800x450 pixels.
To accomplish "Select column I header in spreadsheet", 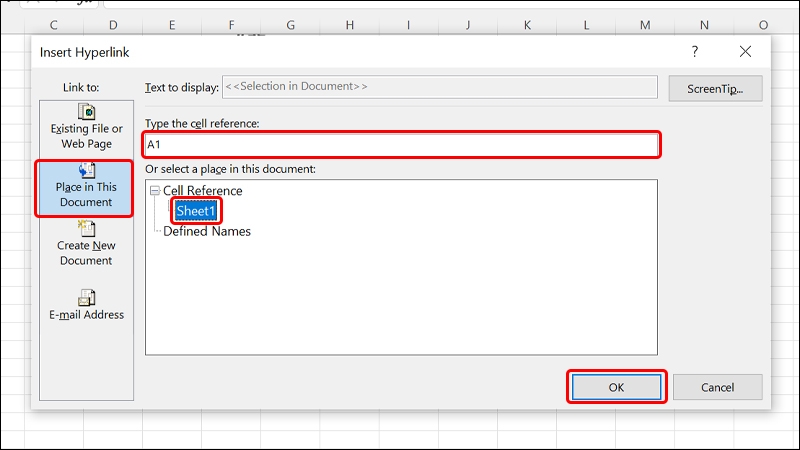I will point(409,25).
